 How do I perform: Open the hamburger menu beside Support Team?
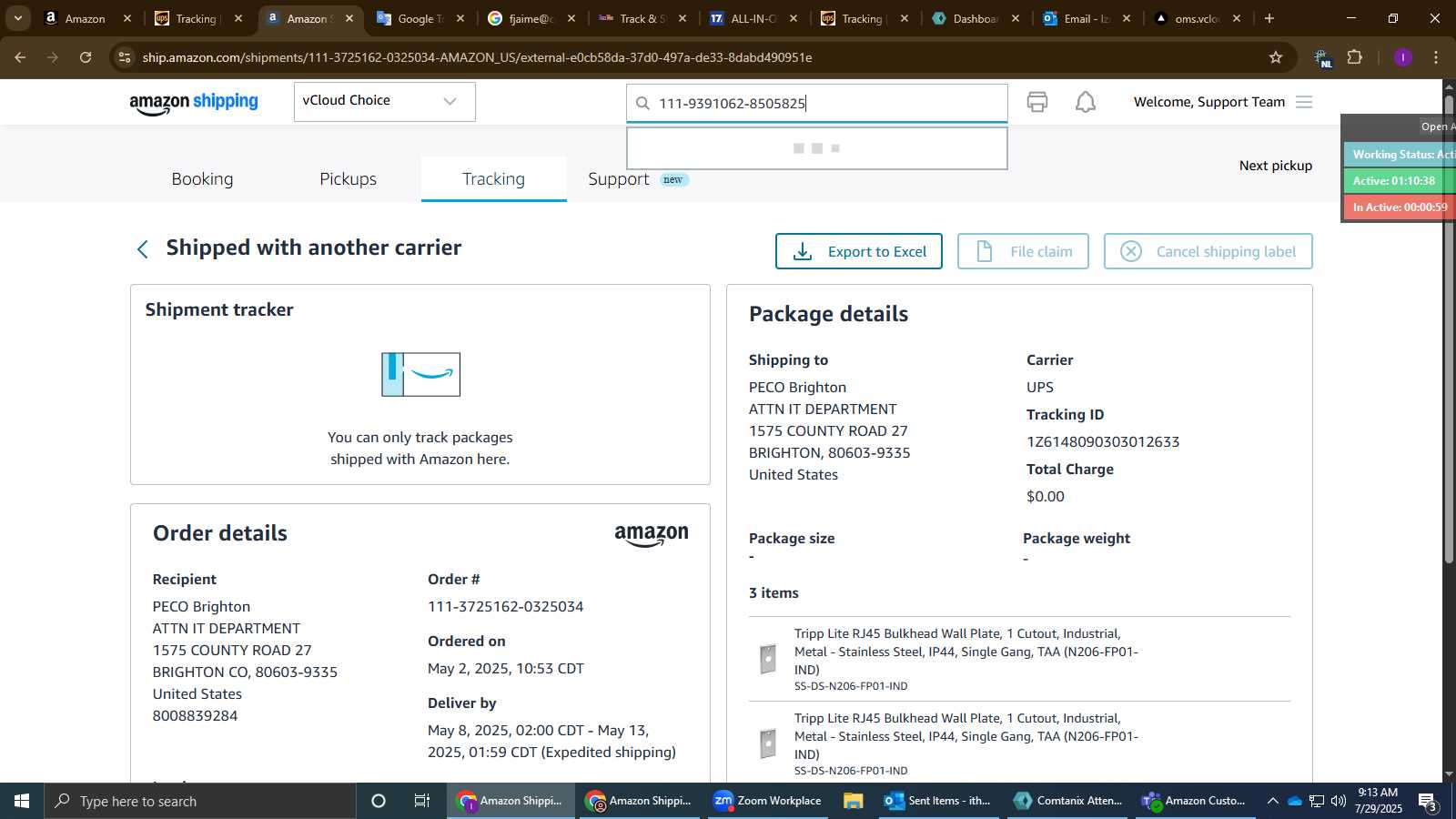coord(1304,102)
